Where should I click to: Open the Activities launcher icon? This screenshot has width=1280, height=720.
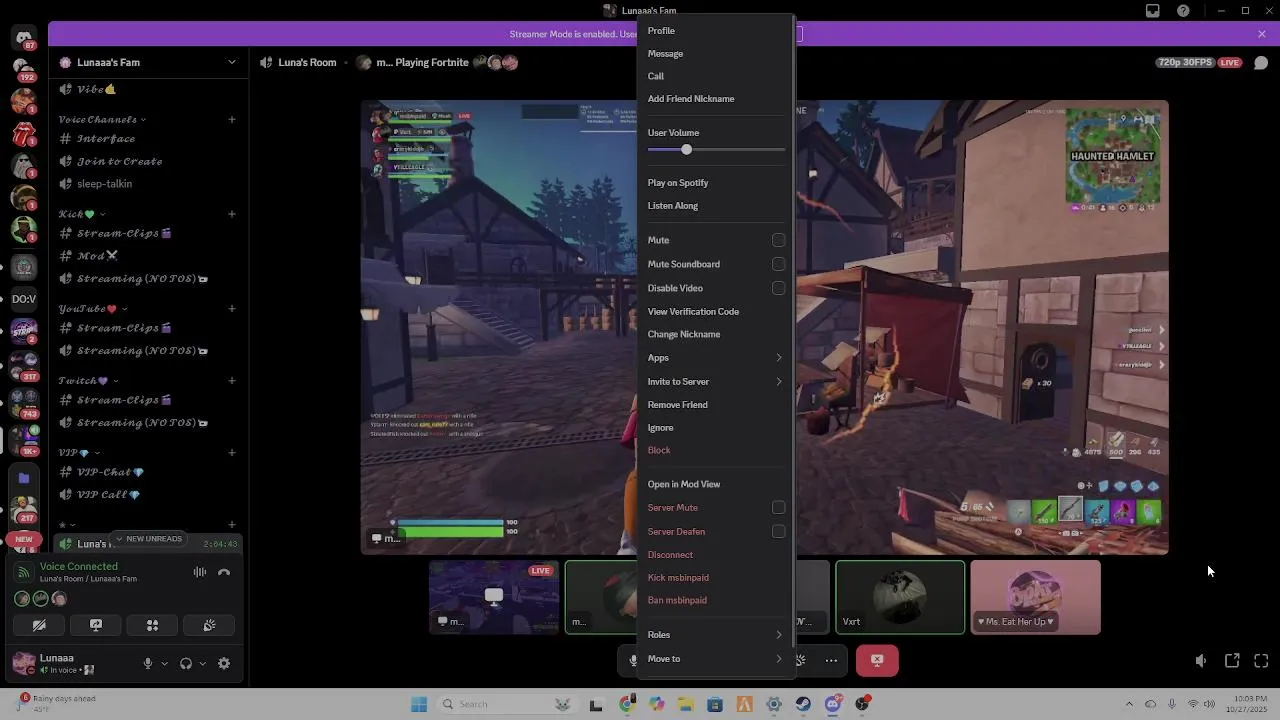click(x=152, y=625)
